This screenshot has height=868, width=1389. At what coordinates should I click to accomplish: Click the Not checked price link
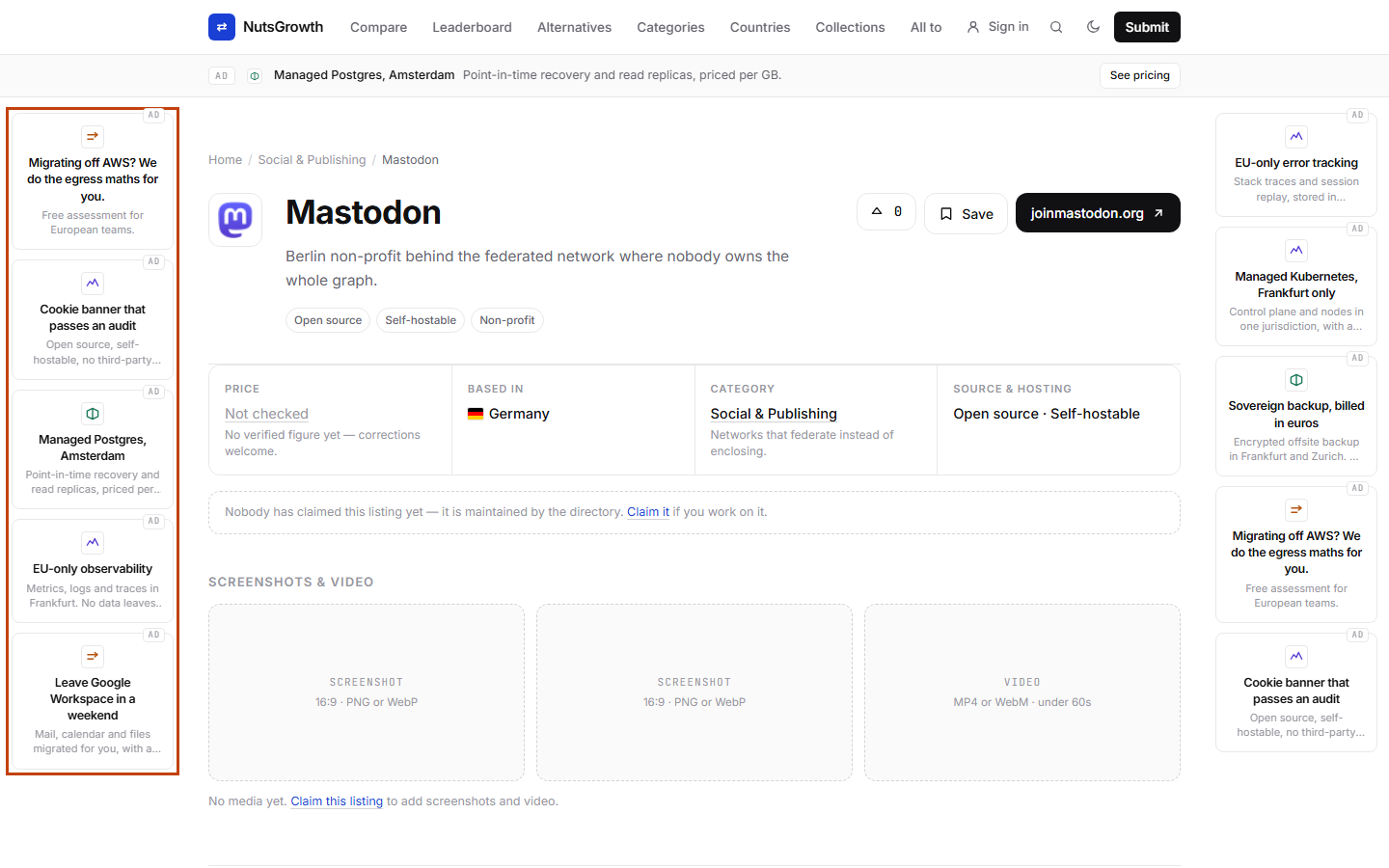point(266,414)
